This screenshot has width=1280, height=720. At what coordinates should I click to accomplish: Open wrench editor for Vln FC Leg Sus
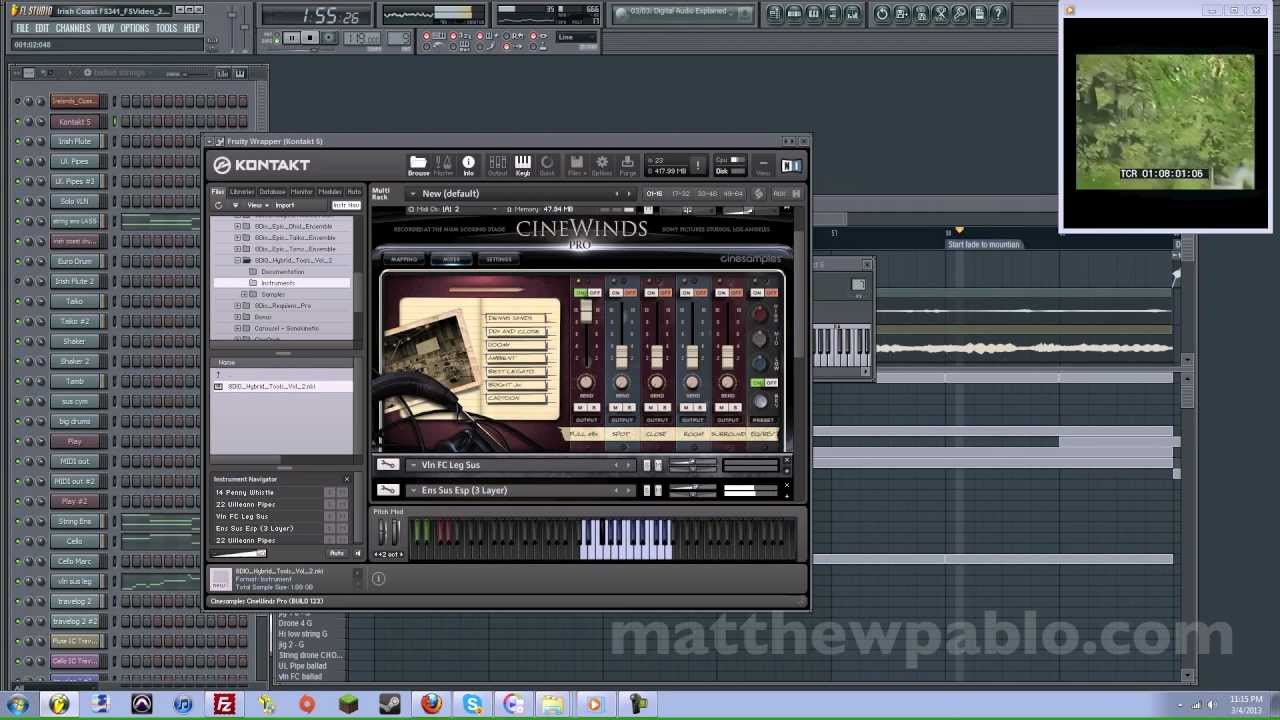point(388,465)
